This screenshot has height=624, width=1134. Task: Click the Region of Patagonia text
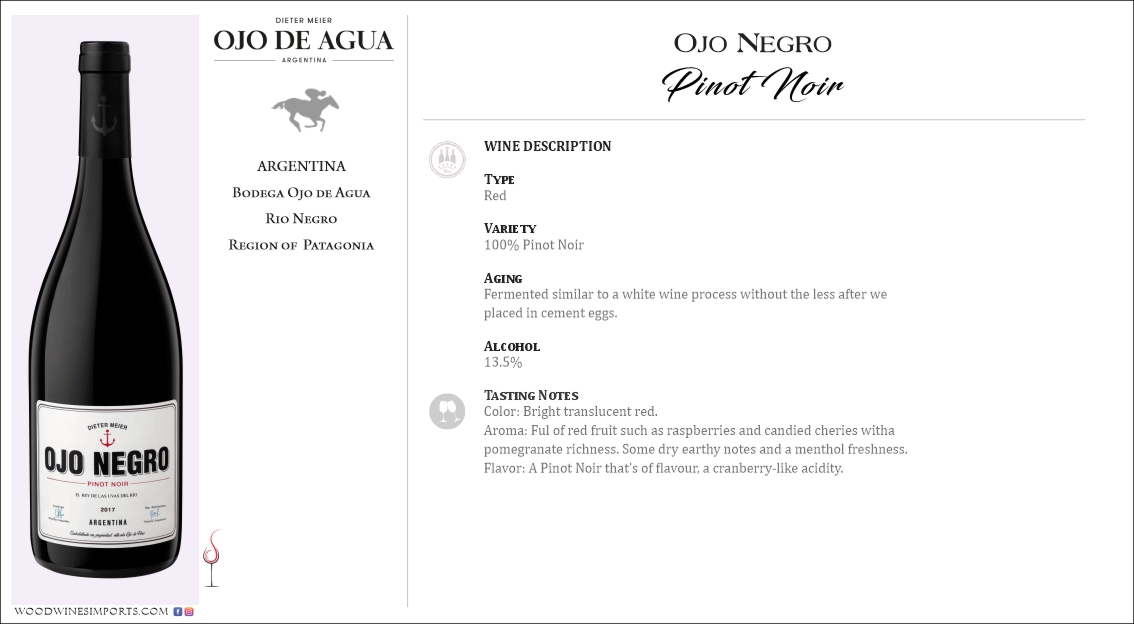(x=301, y=245)
